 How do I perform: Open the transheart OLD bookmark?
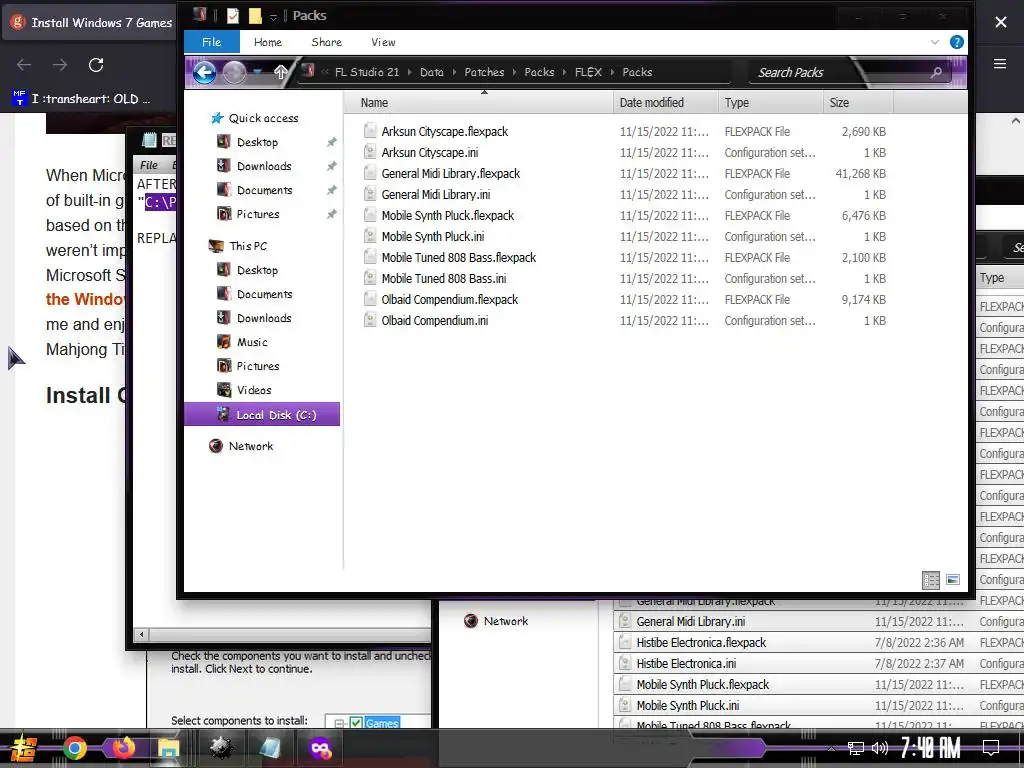(x=82, y=99)
